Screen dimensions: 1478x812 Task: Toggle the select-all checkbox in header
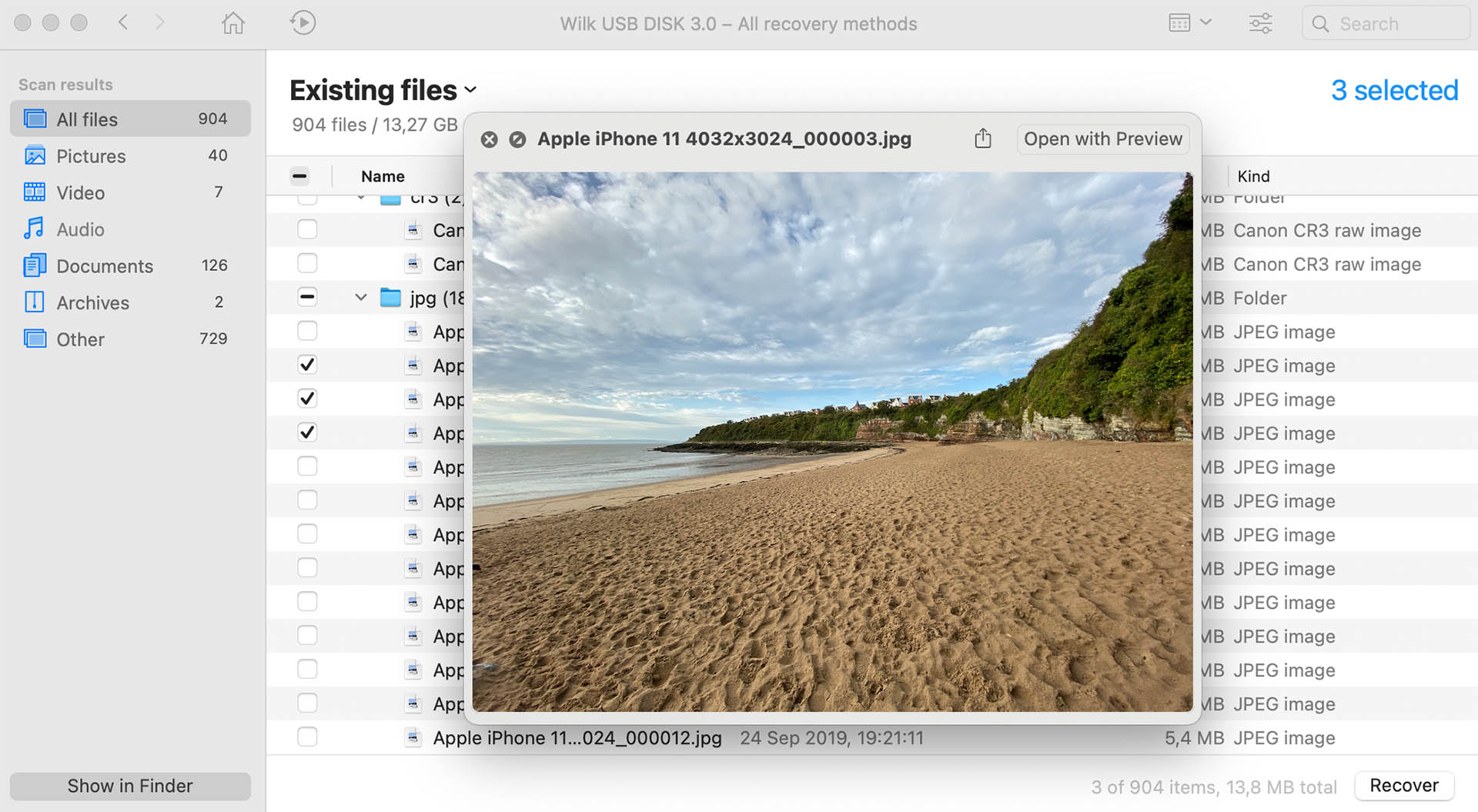(x=299, y=176)
